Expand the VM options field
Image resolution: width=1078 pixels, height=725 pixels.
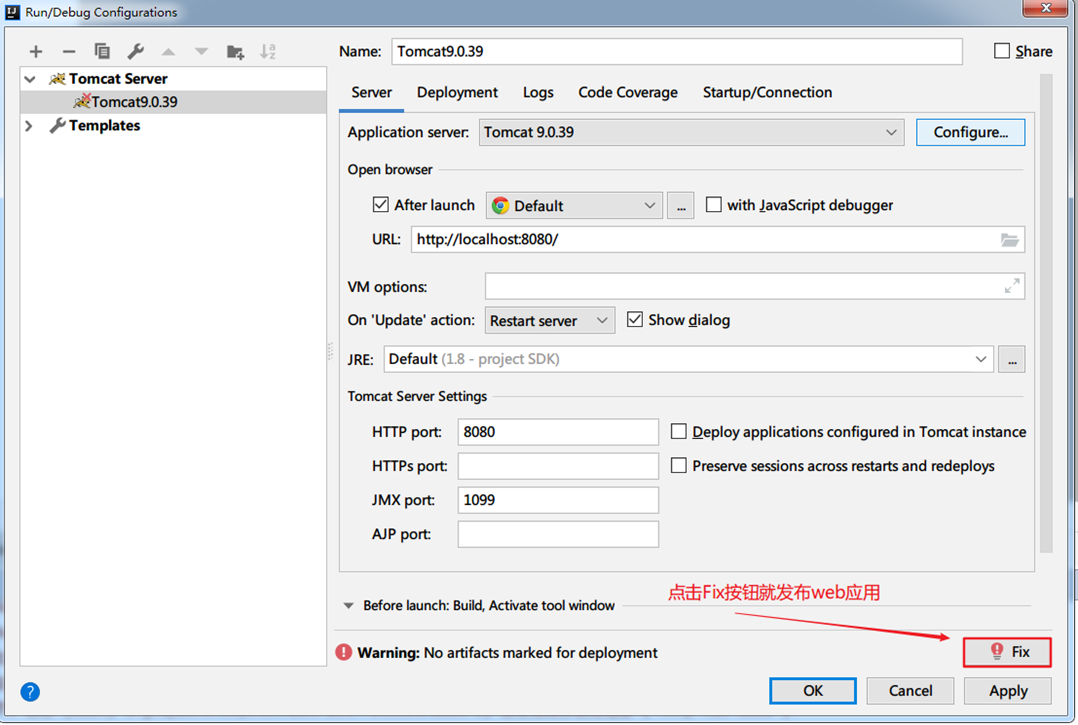(x=1011, y=287)
